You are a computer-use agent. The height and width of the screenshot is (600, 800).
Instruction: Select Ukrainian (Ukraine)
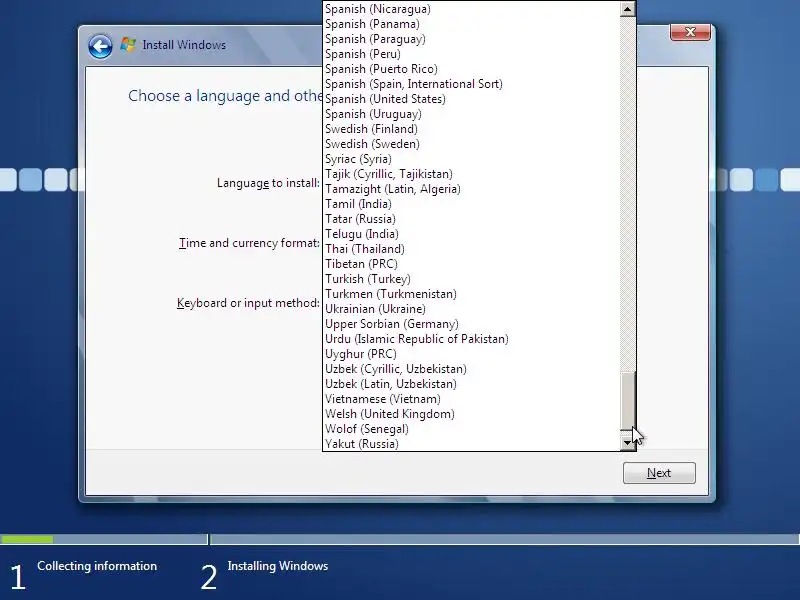(472, 309)
